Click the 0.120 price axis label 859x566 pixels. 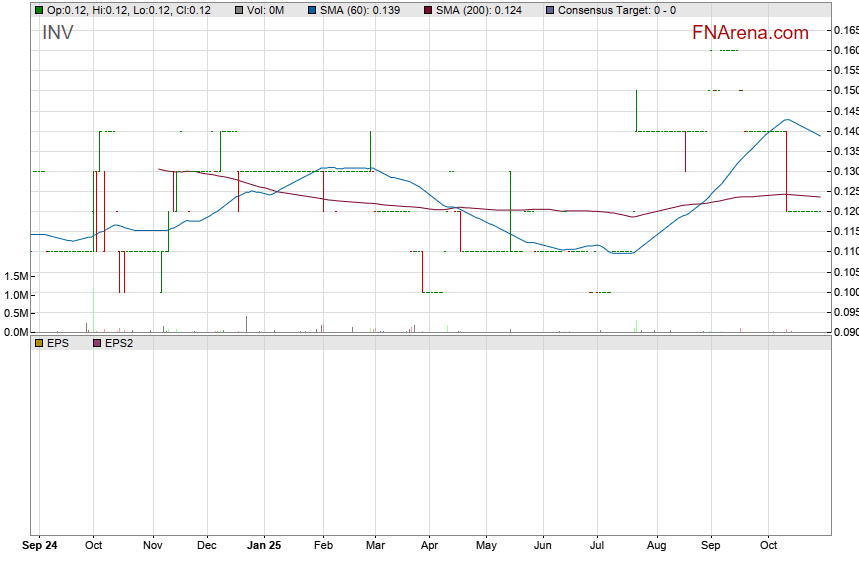(845, 212)
